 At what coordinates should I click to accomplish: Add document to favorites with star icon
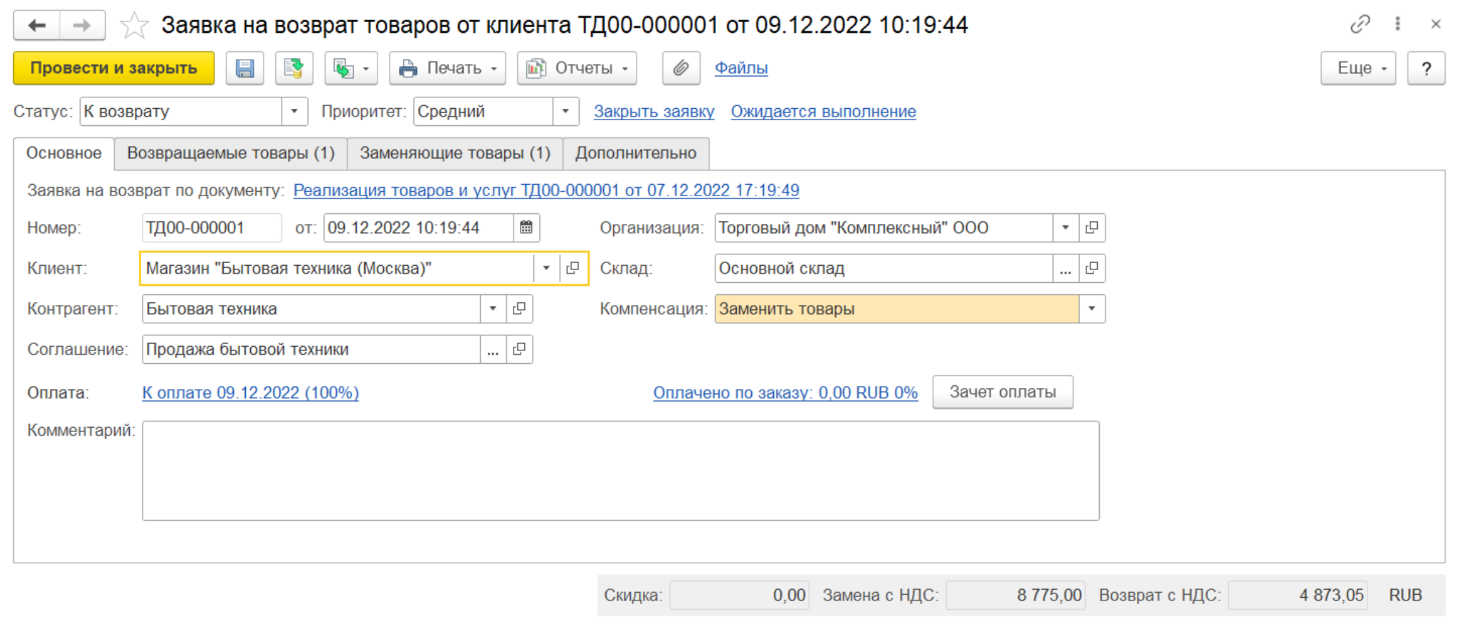click(134, 25)
